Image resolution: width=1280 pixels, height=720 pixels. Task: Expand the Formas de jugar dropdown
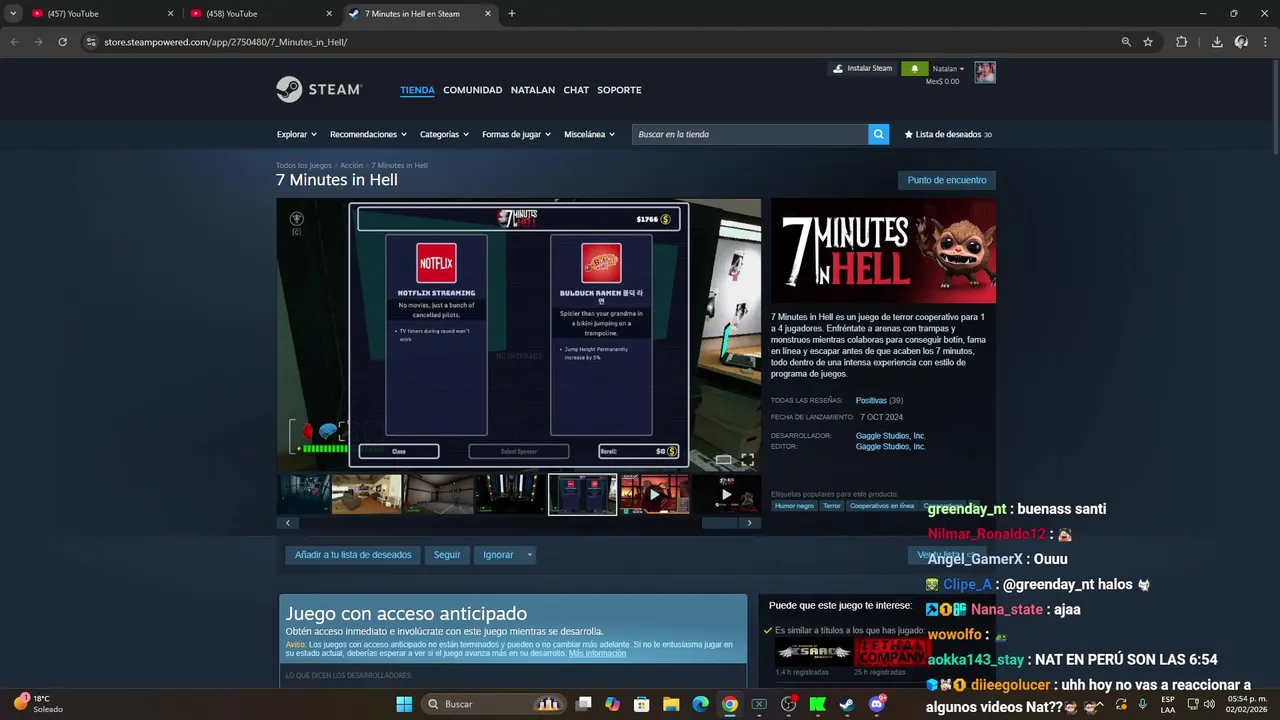pyautogui.click(x=516, y=134)
